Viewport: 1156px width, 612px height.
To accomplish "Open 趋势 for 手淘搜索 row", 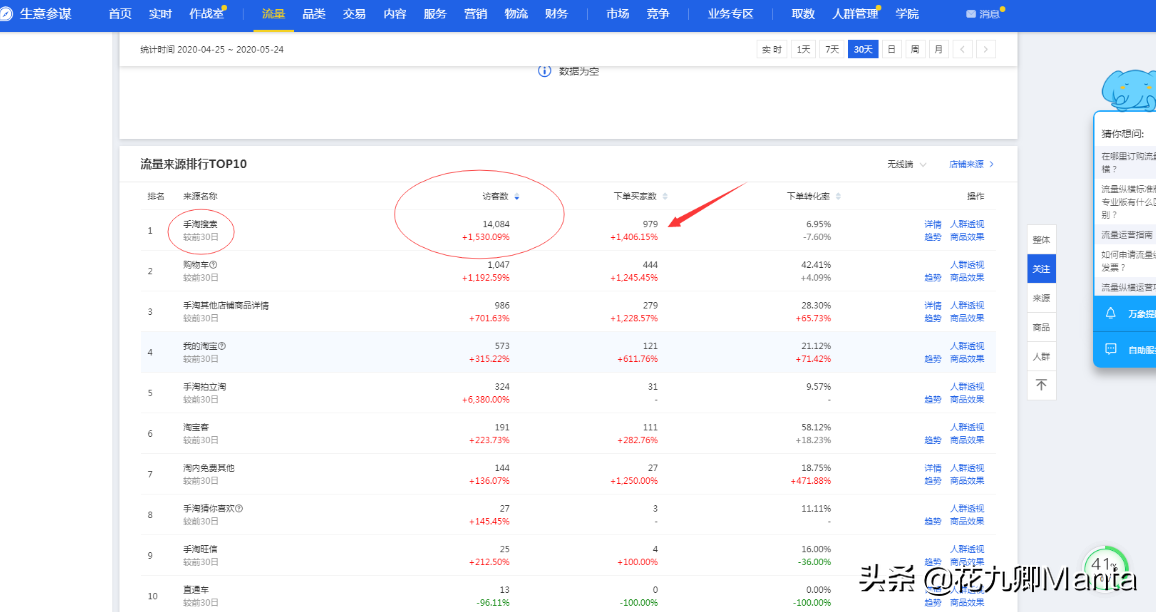I will 933,237.
